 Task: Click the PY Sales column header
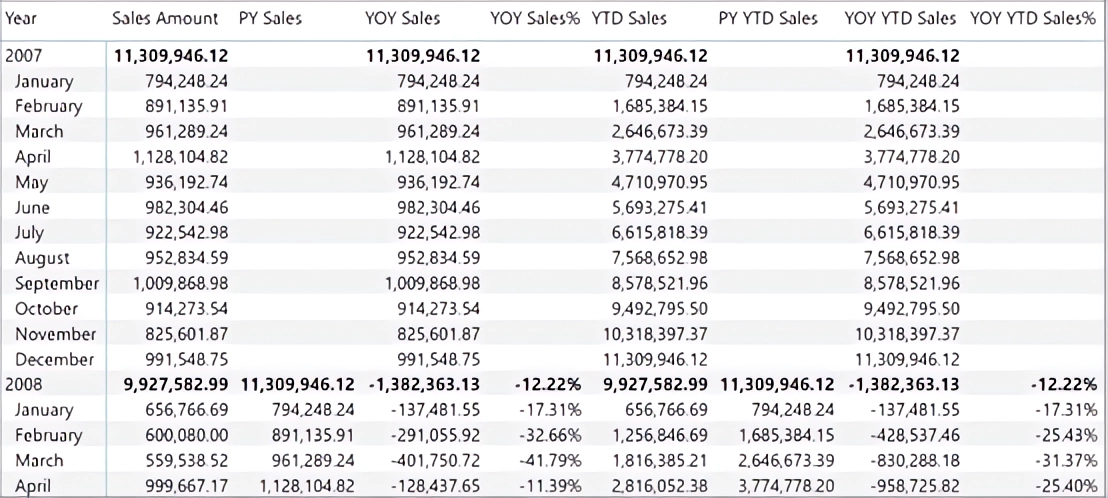point(271,19)
